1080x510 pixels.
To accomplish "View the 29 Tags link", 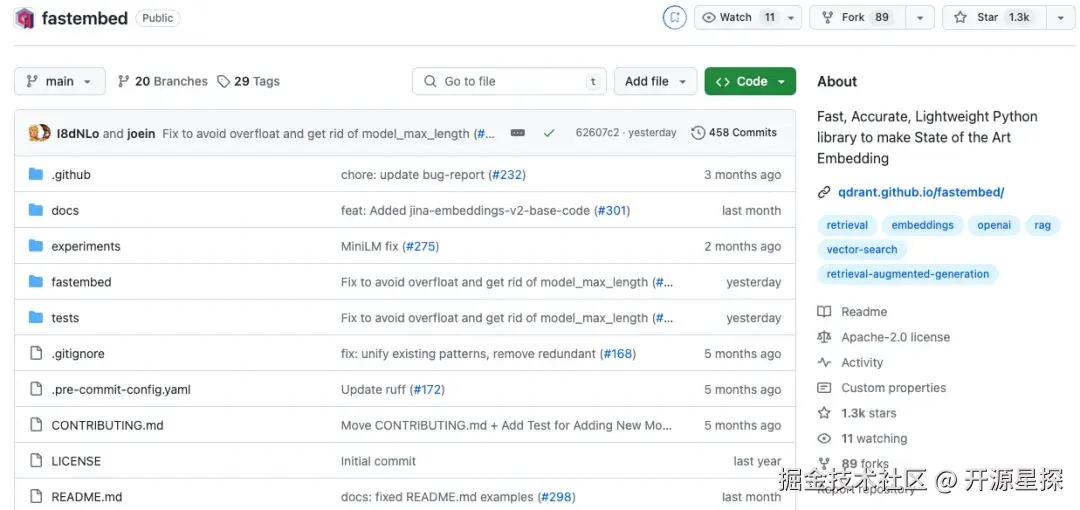I will click(x=249, y=81).
